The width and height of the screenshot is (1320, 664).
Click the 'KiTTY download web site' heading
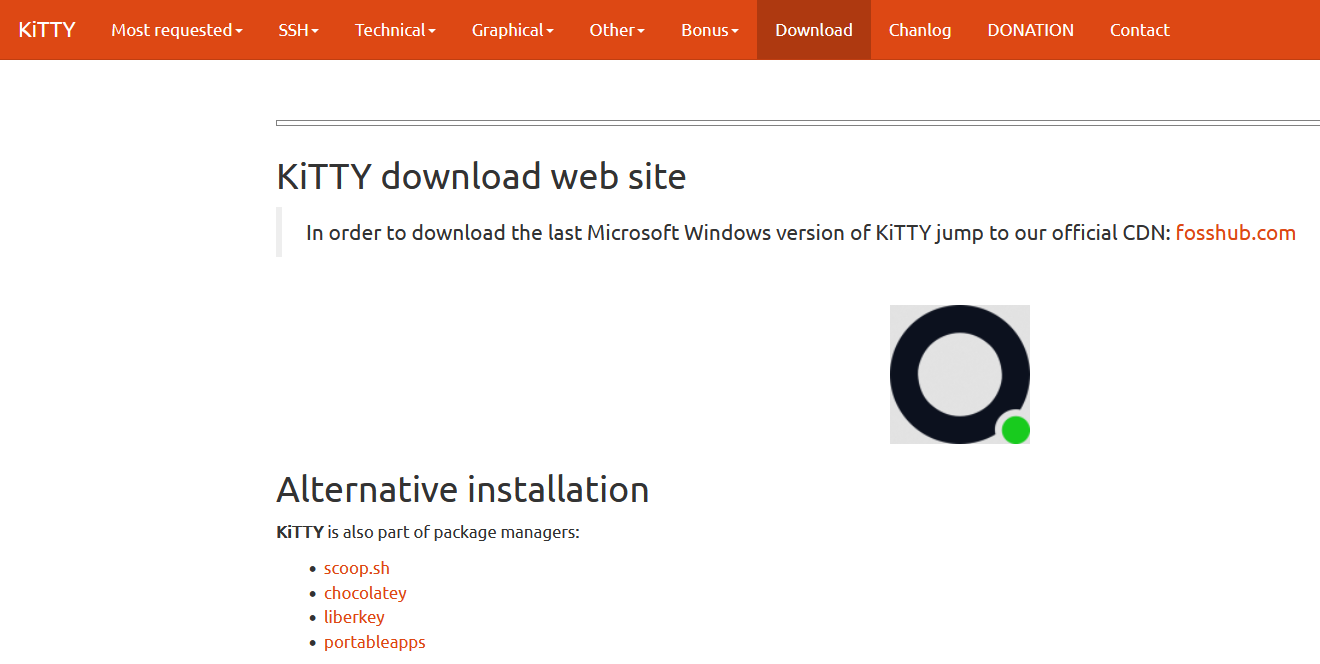coord(481,177)
